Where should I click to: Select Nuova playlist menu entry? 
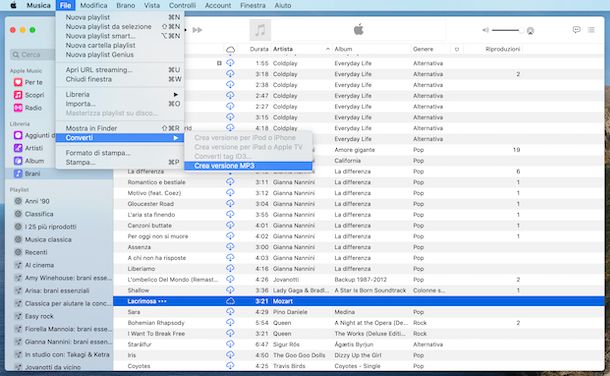click(120, 17)
